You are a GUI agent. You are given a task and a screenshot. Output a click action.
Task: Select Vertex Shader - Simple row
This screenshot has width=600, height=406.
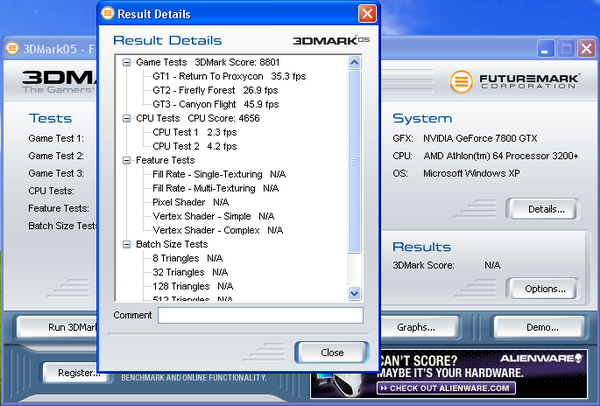point(213,216)
